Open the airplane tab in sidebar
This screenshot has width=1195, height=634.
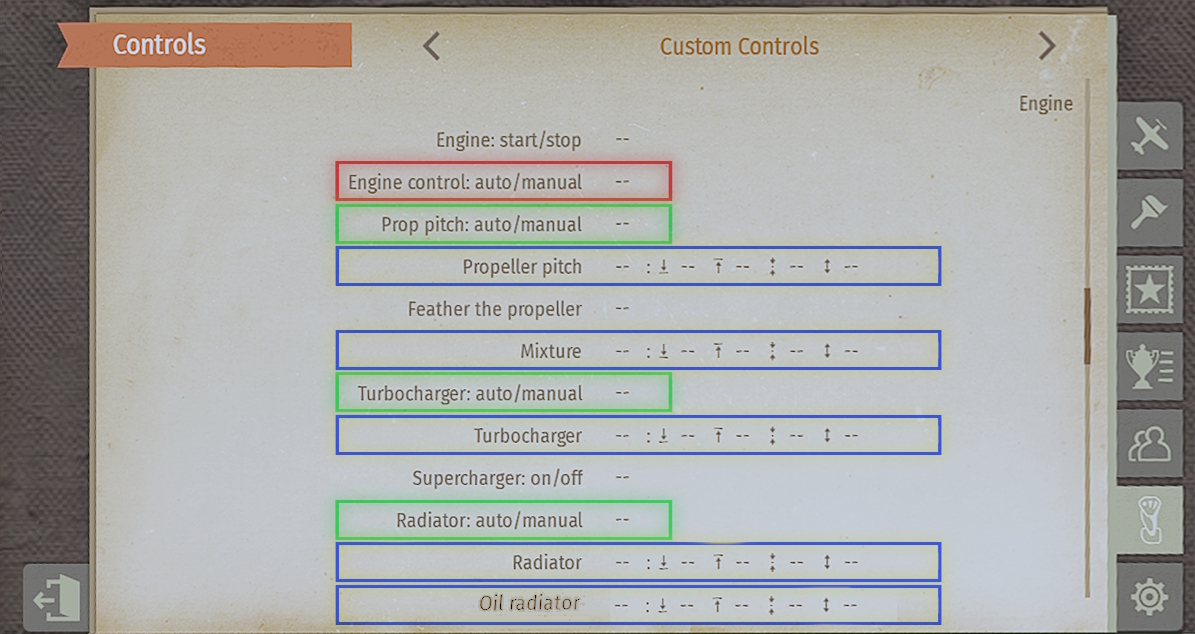tap(1150, 137)
